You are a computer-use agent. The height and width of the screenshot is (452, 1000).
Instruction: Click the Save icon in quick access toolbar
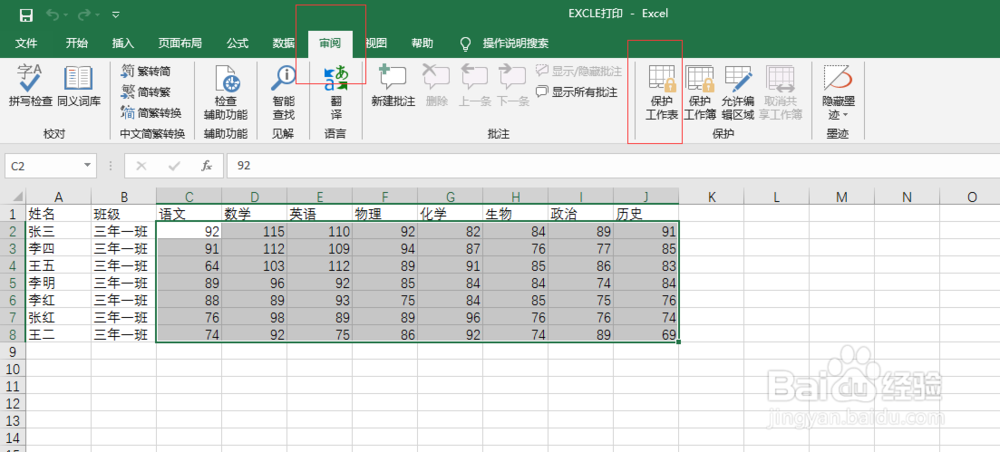(26, 14)
